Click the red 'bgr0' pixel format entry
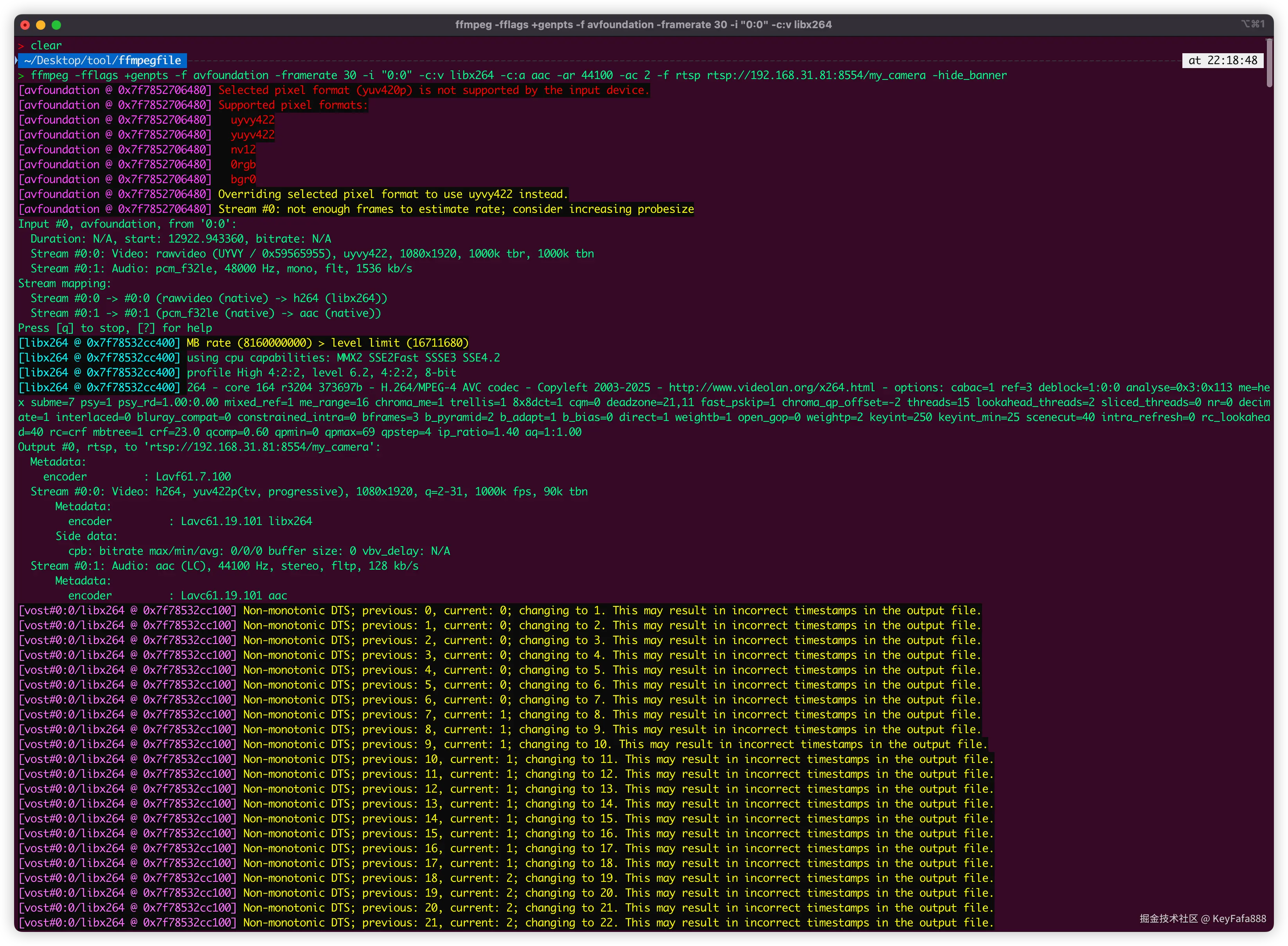Image resolution: width=1288 pixels, height=946 pixels. [243, 180]
